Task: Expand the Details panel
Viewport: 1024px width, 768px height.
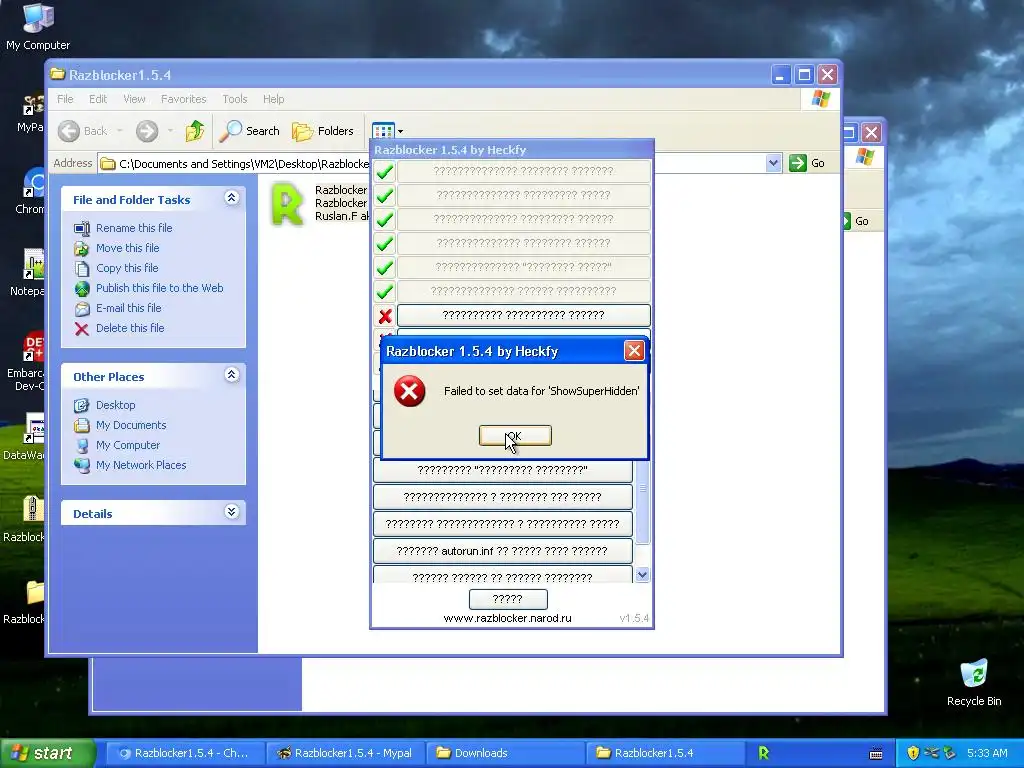Action: 231,512
